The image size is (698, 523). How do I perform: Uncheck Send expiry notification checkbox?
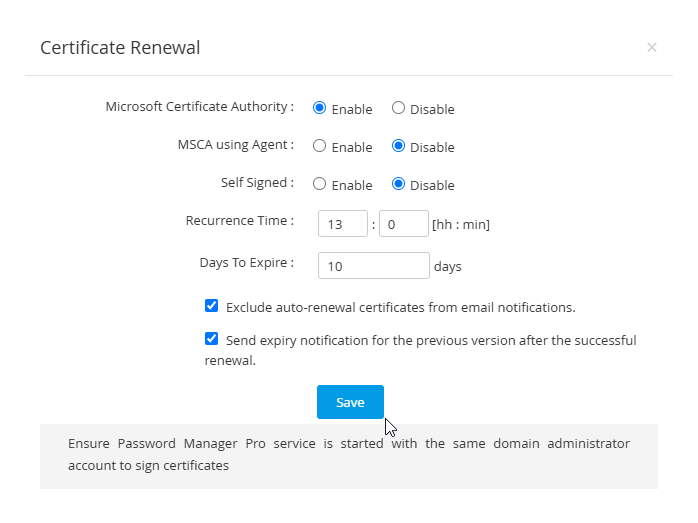pos(212,339)
